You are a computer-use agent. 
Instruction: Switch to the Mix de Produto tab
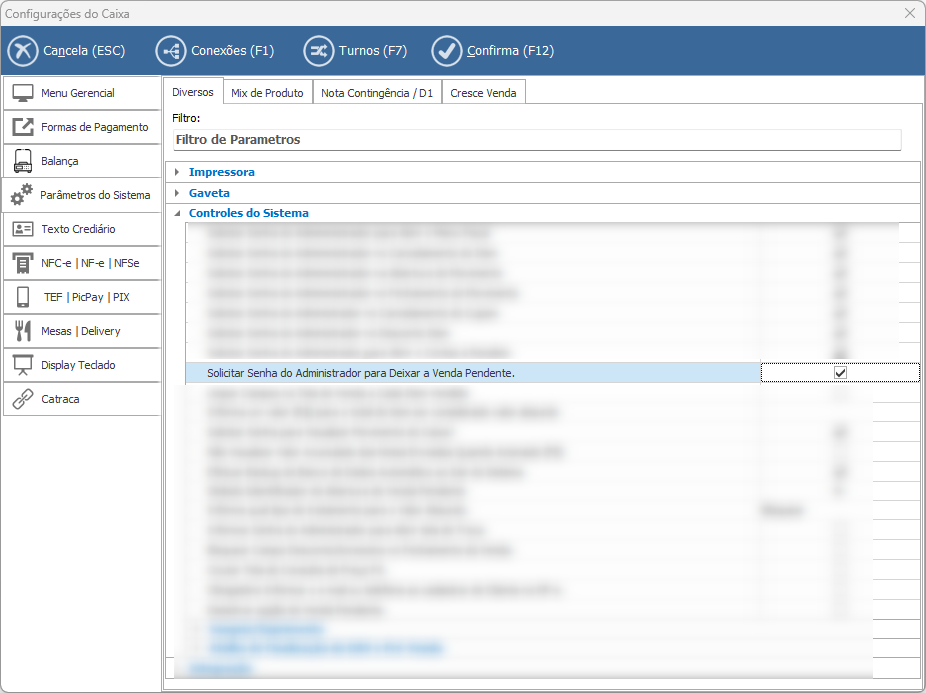(267, 93)
